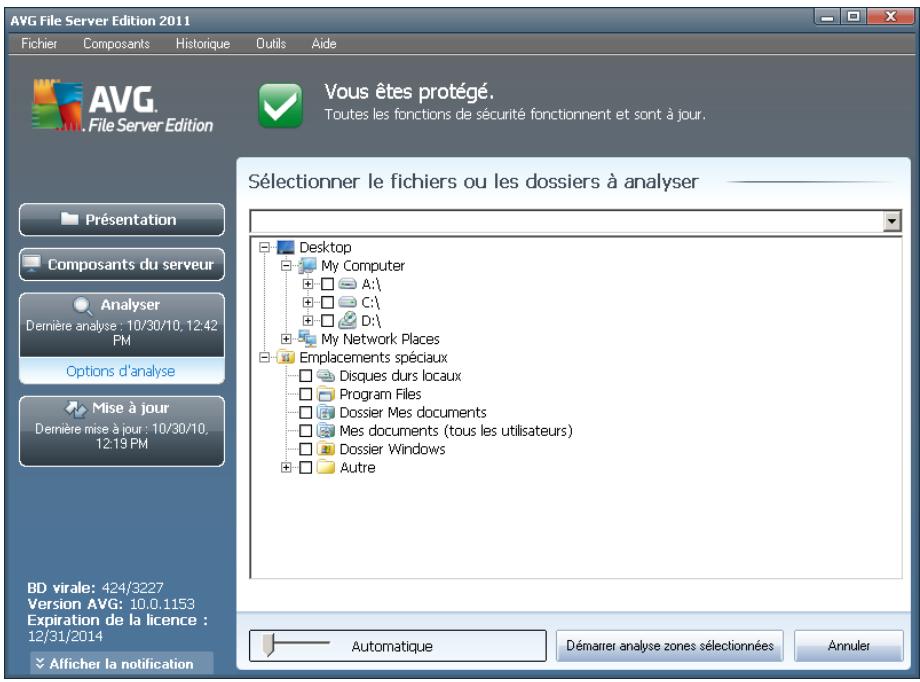Click the Disques durs locaux label
The image size is (920, 682).
(400, 376)
